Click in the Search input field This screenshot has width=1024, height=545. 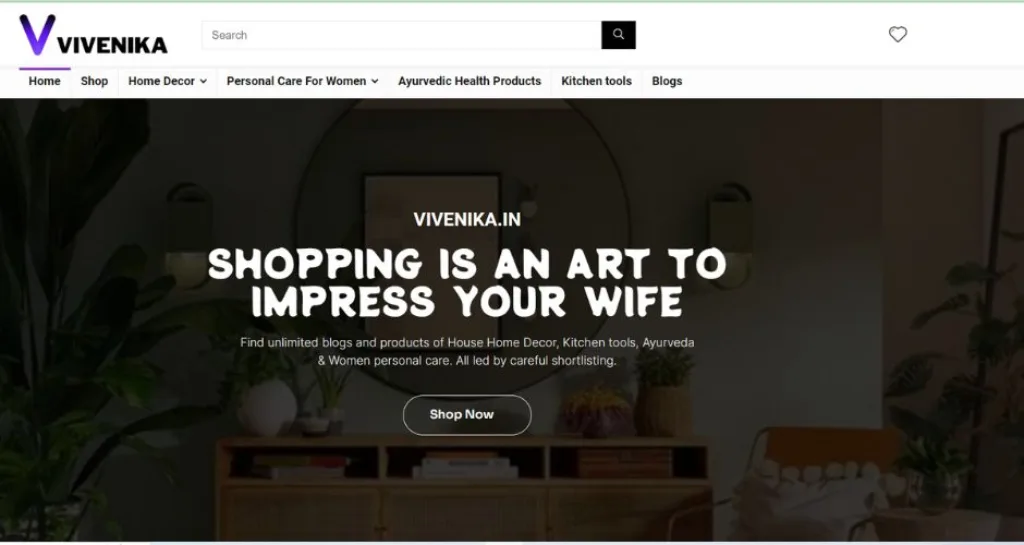pyautogui.click(x=401, y=35)
